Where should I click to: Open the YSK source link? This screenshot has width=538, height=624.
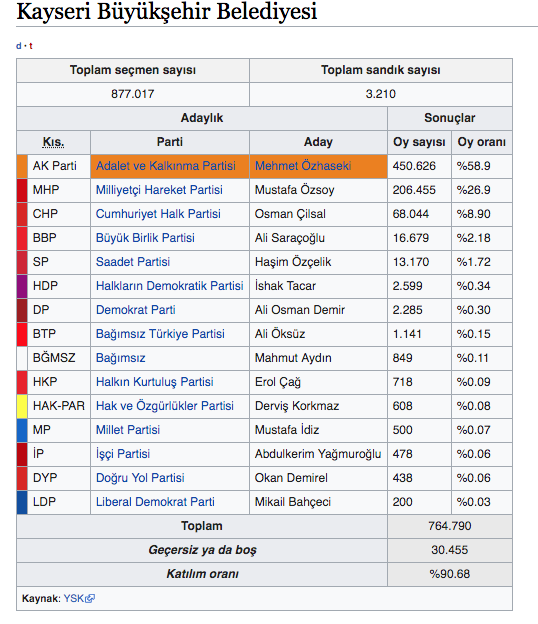[74, 598]
